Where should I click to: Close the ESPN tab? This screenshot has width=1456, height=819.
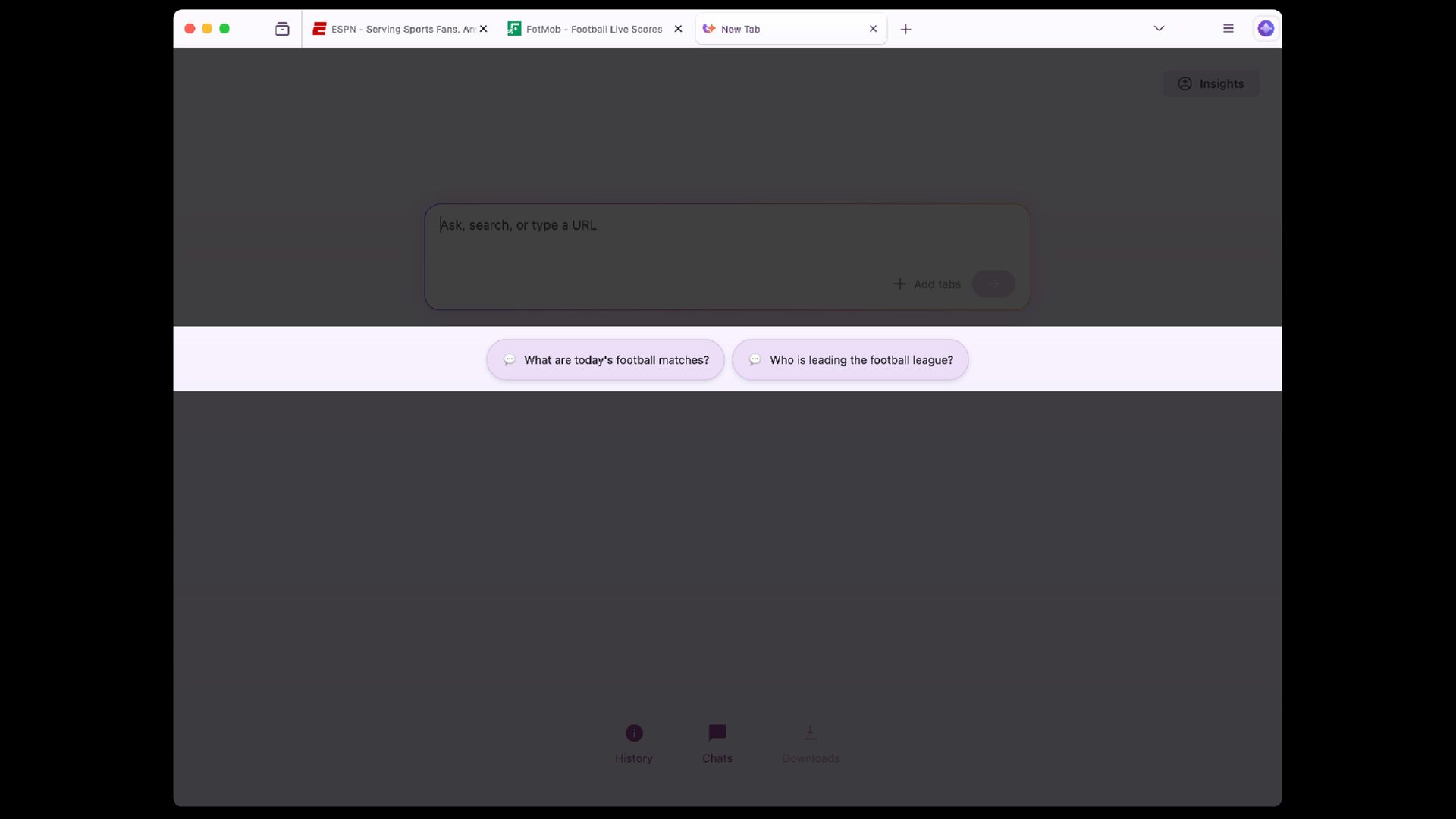pos(483,29)
